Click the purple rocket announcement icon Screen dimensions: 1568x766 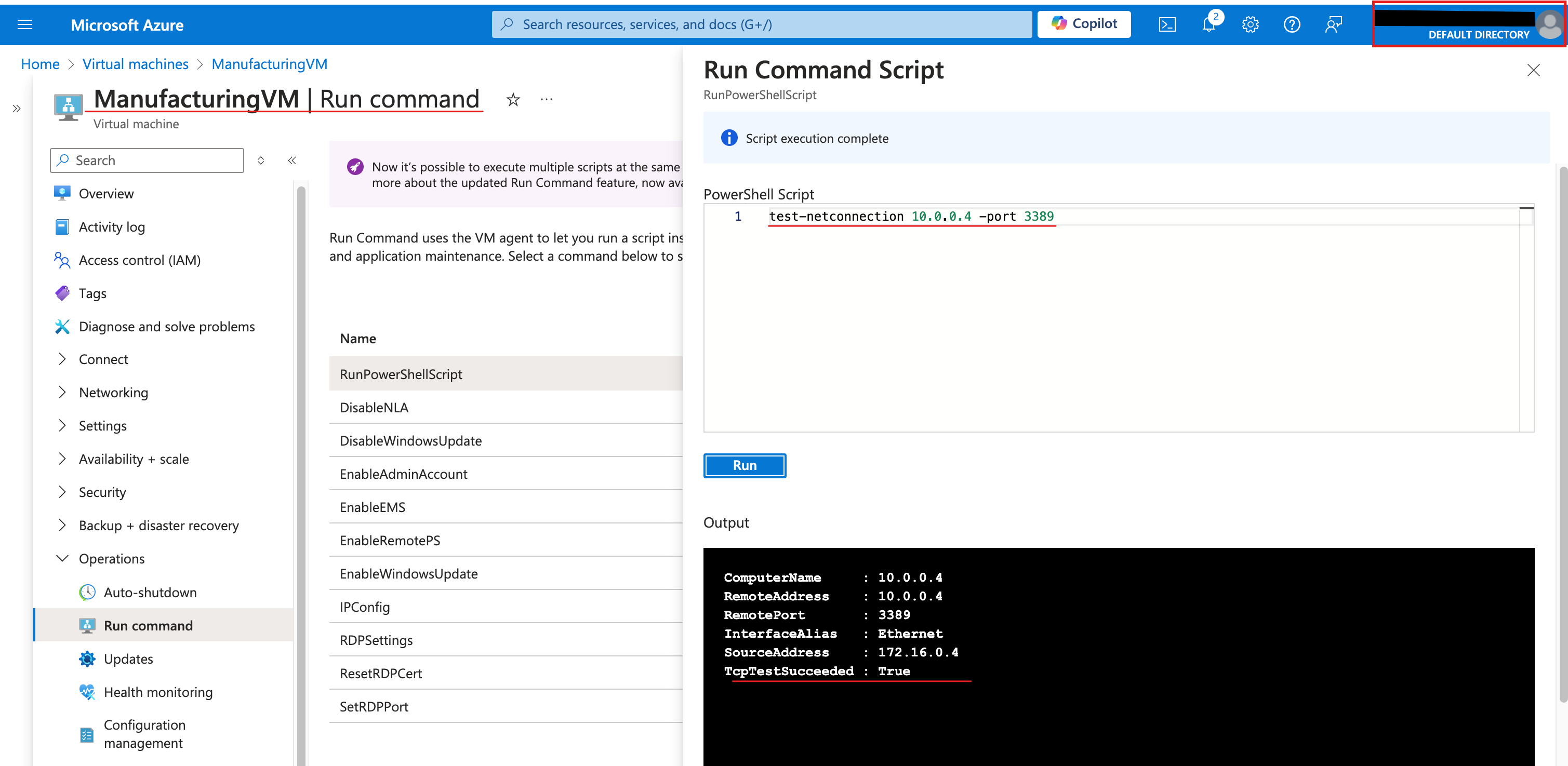pos(355,167)
